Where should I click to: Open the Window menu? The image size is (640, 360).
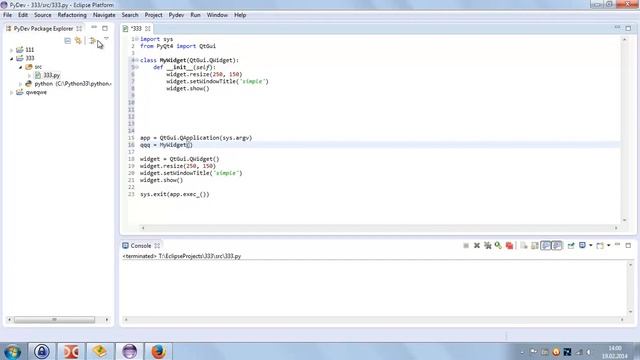(217, 15)
